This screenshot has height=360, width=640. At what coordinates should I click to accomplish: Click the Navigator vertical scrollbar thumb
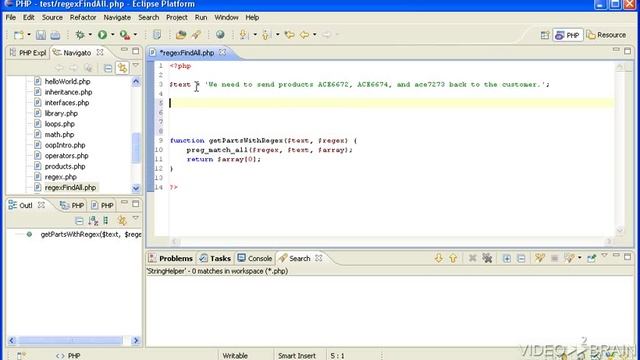[136, 148]
